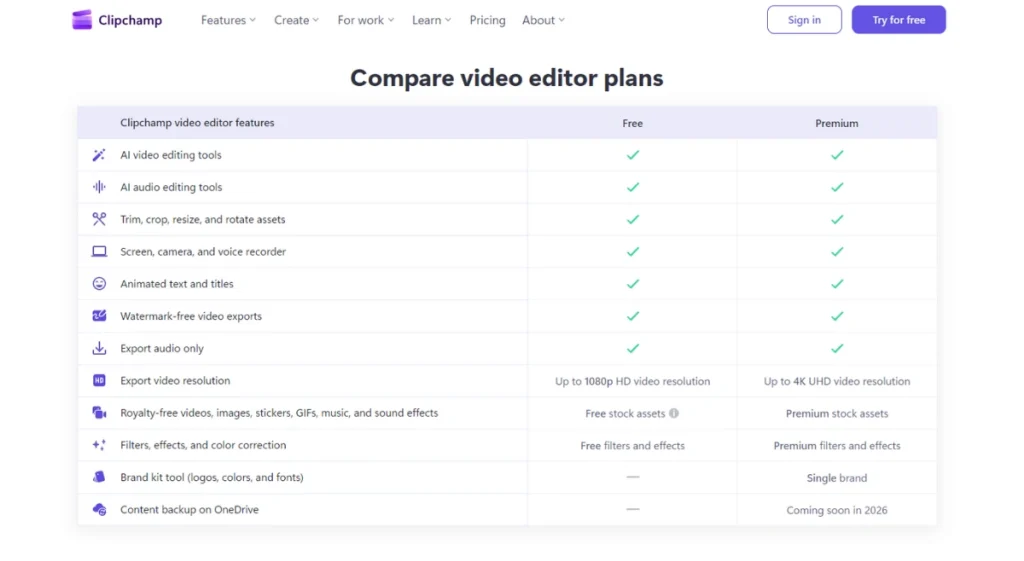Click the AI video editing magic wand icon
Screen dimensions: 1024x561
(99, 155)
